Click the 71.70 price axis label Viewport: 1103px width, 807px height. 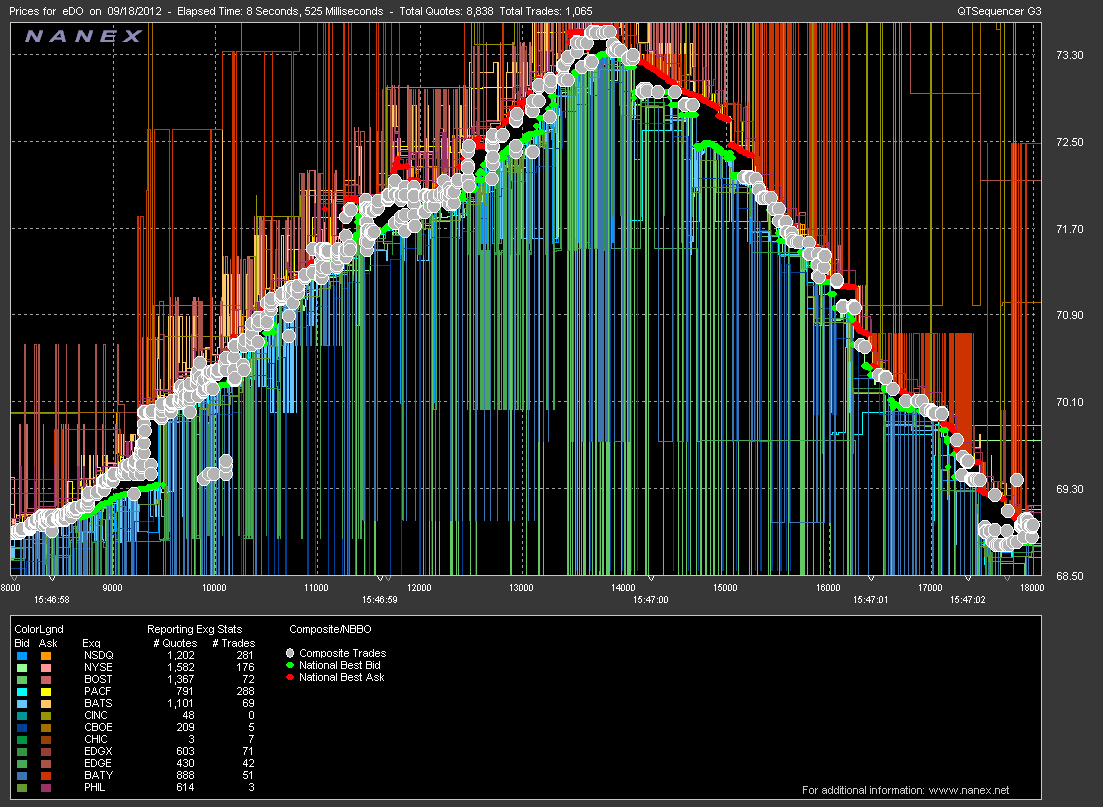[x=1070, y=229]
